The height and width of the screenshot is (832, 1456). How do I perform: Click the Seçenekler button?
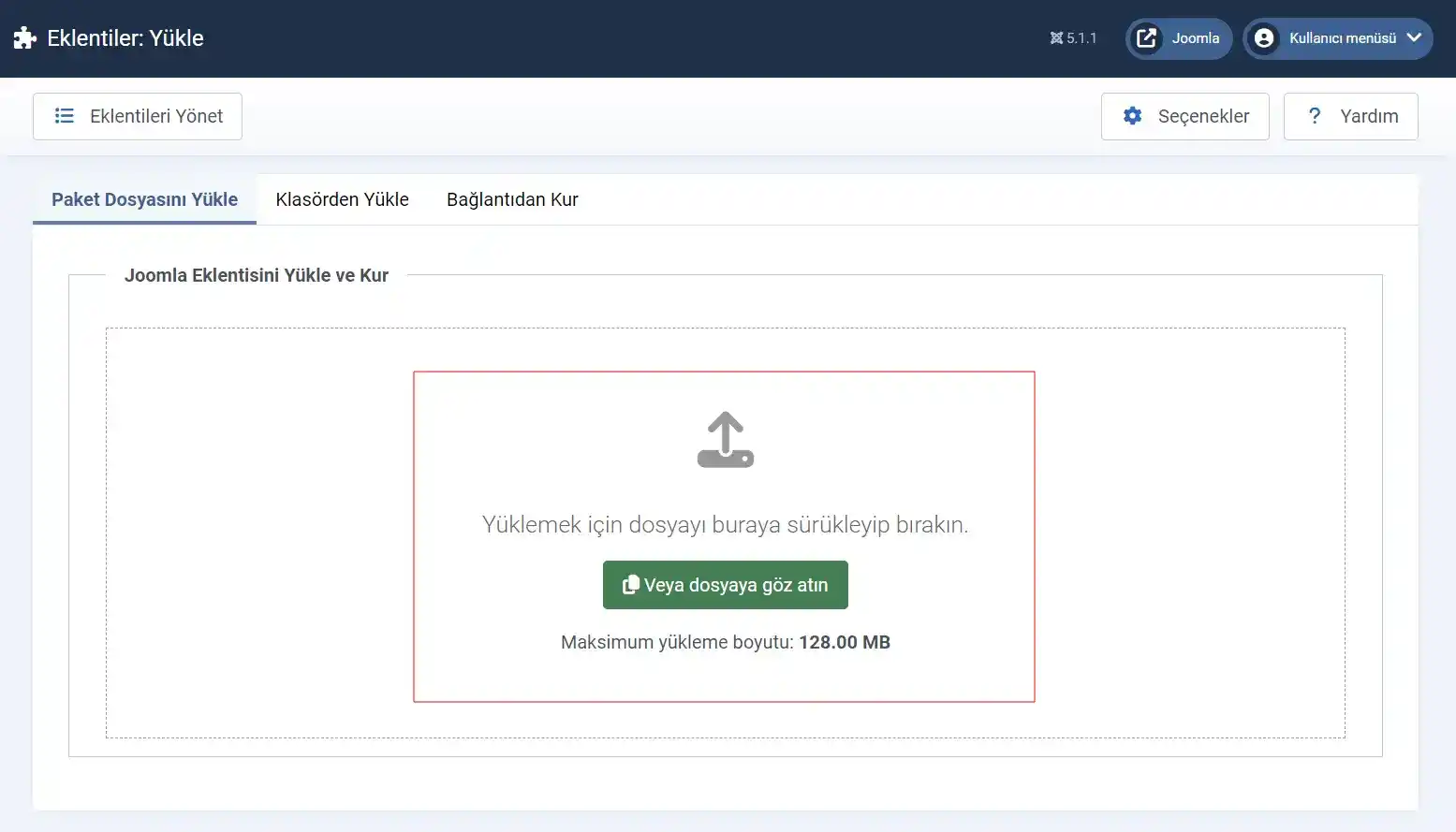coord(1185,116)
